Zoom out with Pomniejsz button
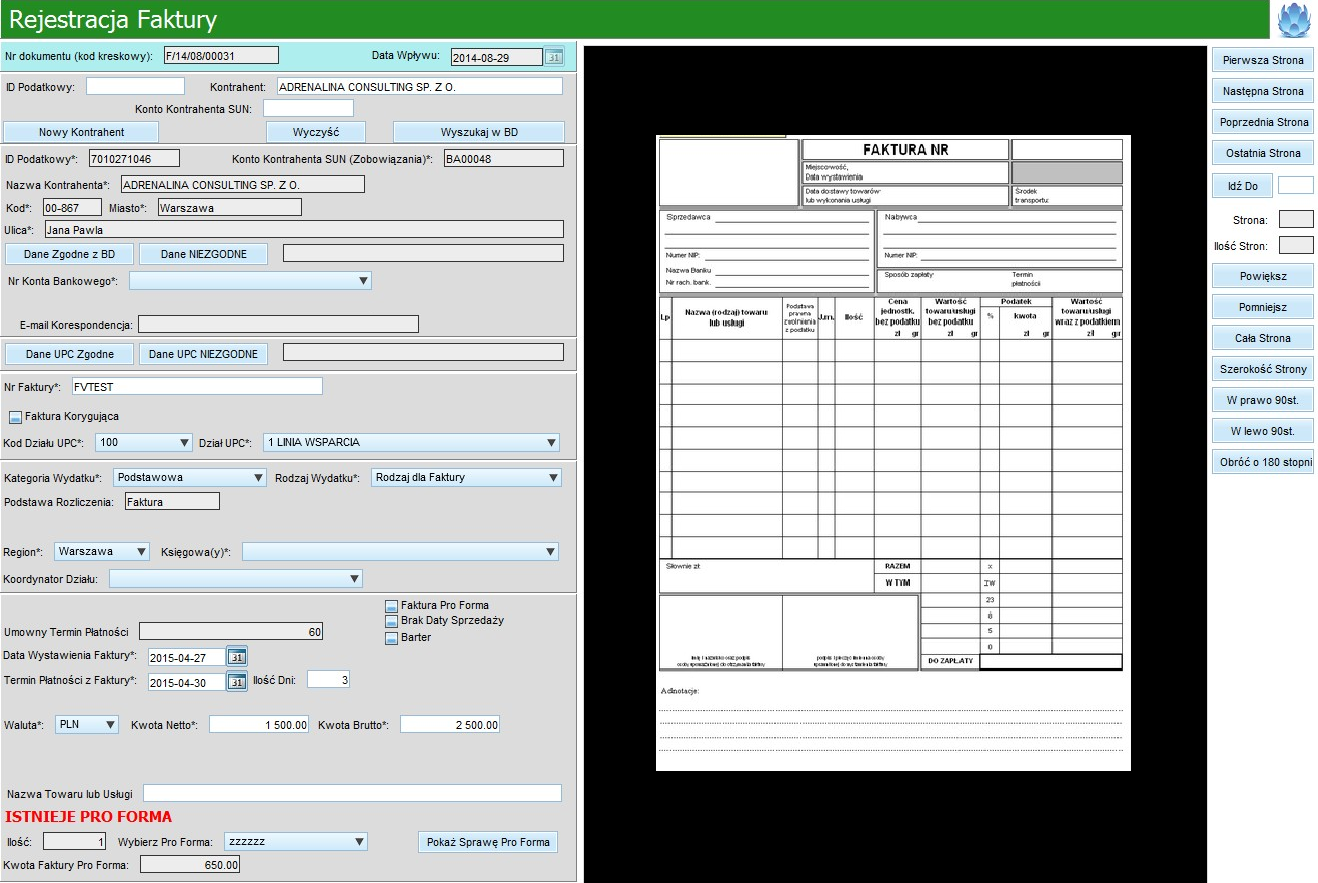The image size is (1318, 883). coord(1263,307)
